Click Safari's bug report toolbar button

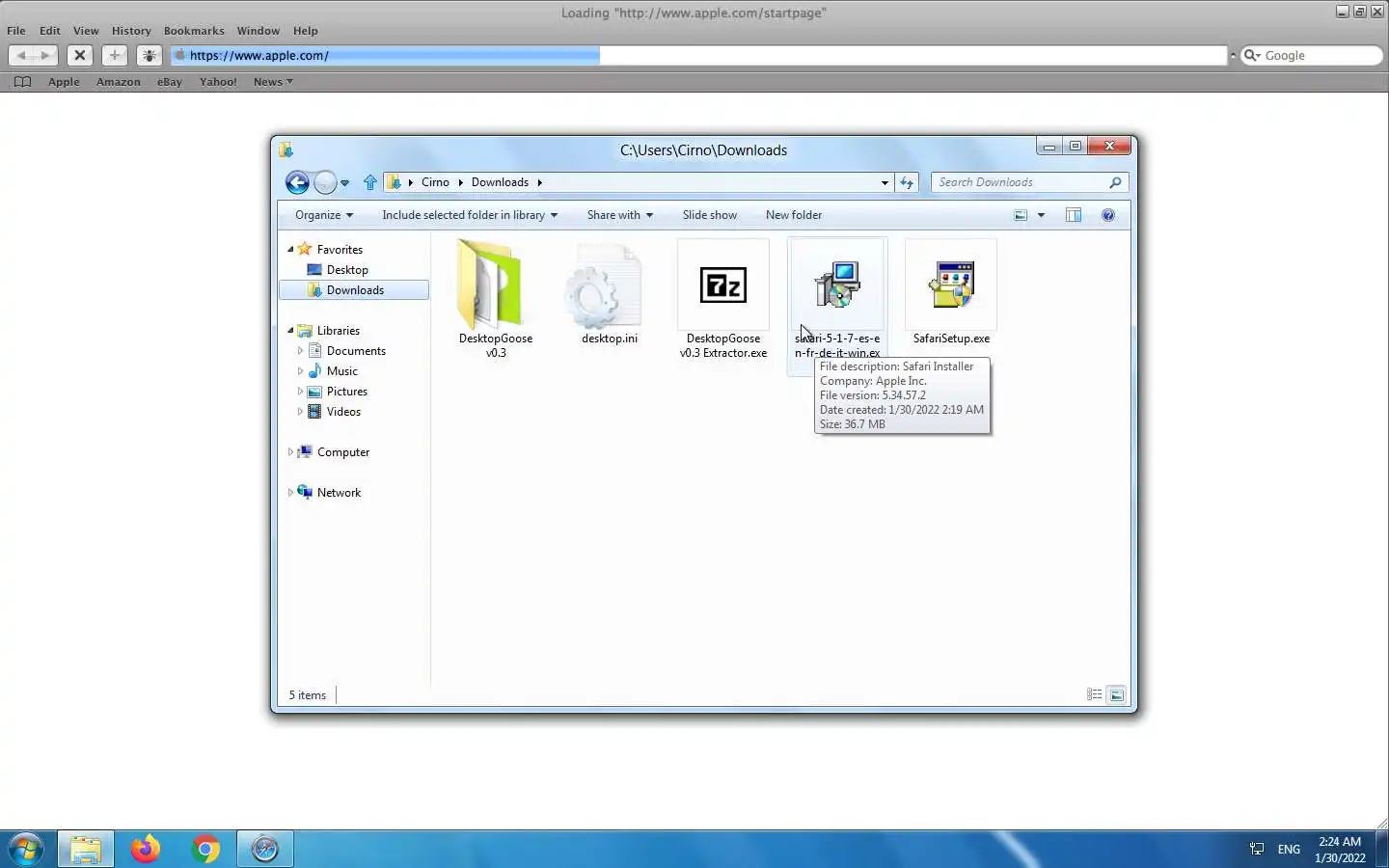tap(149, 56)
